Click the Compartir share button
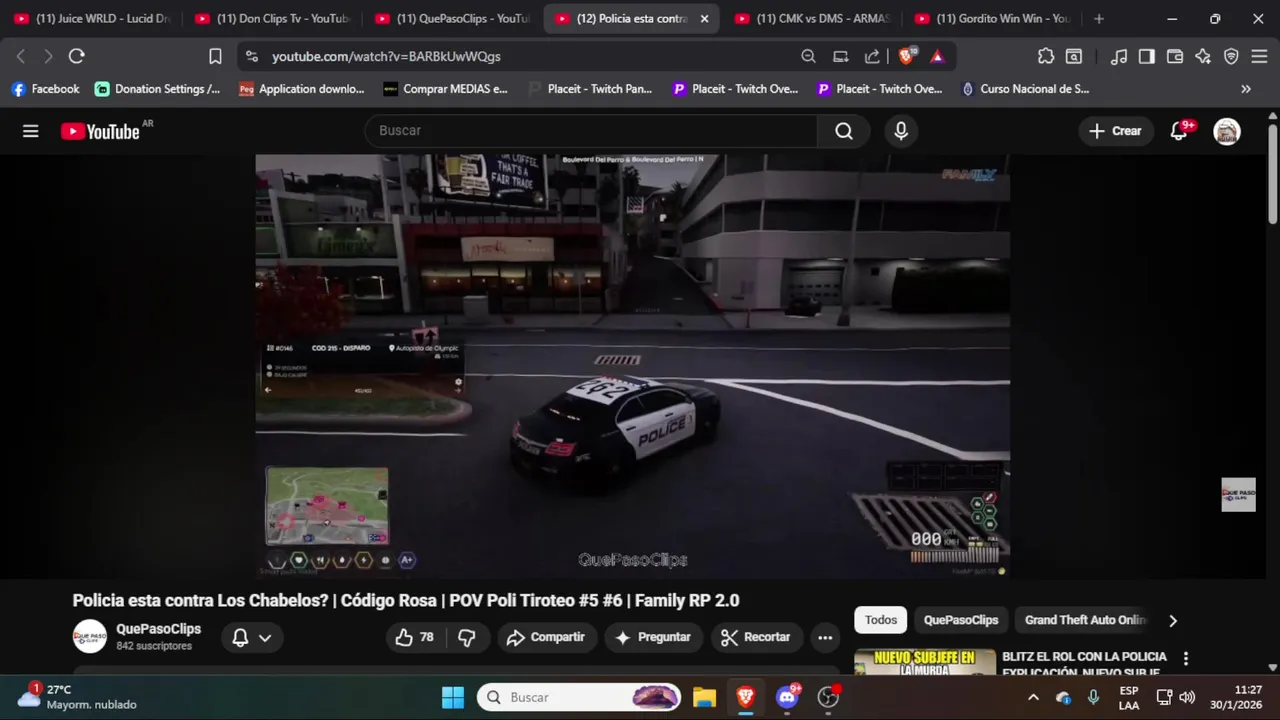Image resolution: width=1280 pixels, height=720 pixels. (x=545, y=637)
